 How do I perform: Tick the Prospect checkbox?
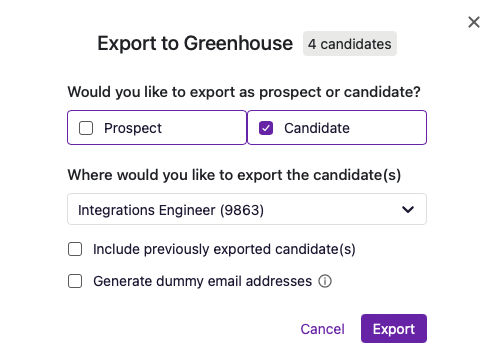point(86,128)
